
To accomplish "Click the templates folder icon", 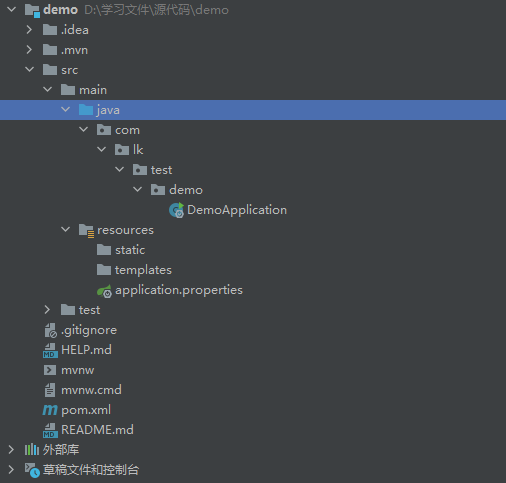I will [104, 270].
